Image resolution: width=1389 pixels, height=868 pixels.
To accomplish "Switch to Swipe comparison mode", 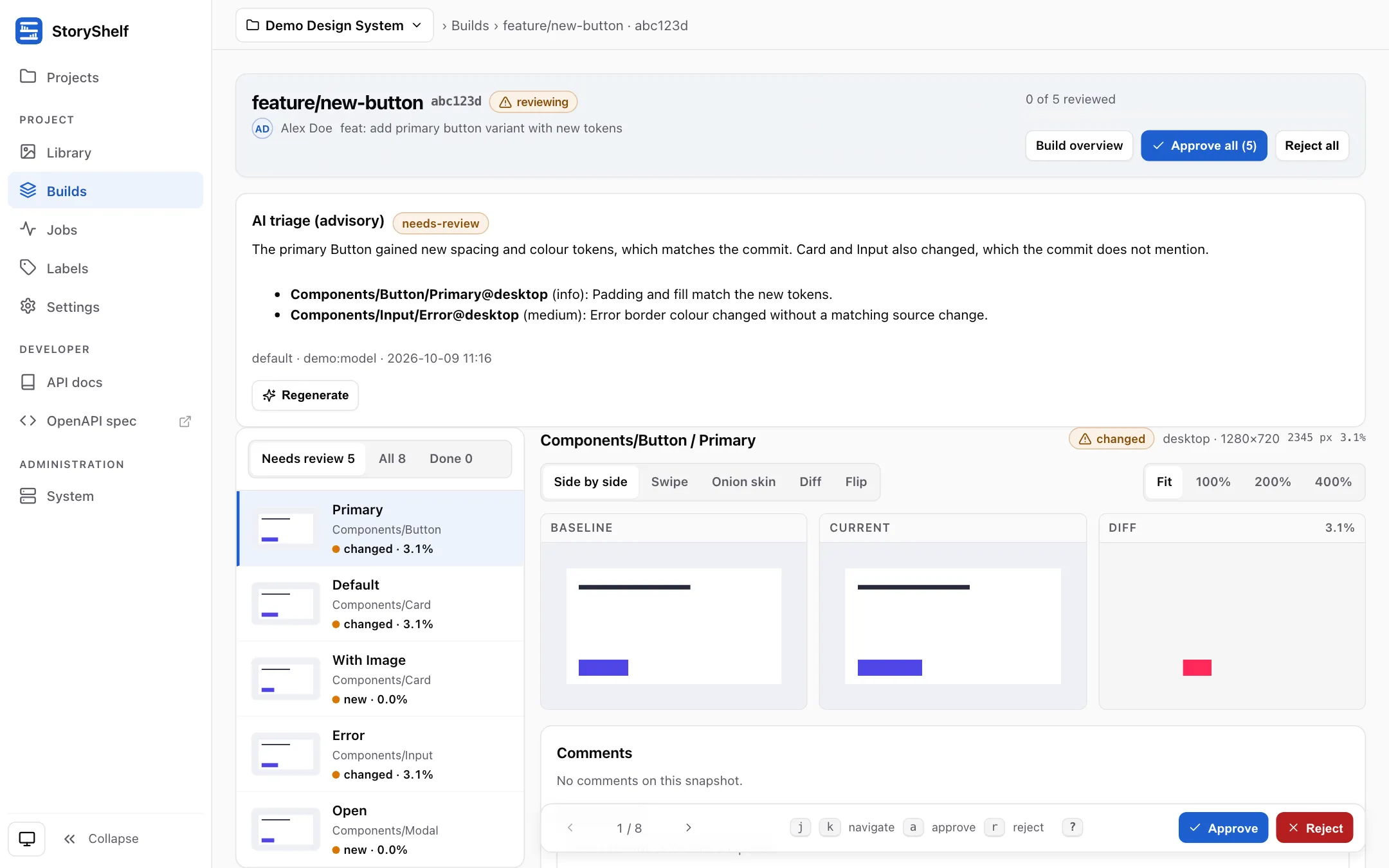I will point(669,482).
